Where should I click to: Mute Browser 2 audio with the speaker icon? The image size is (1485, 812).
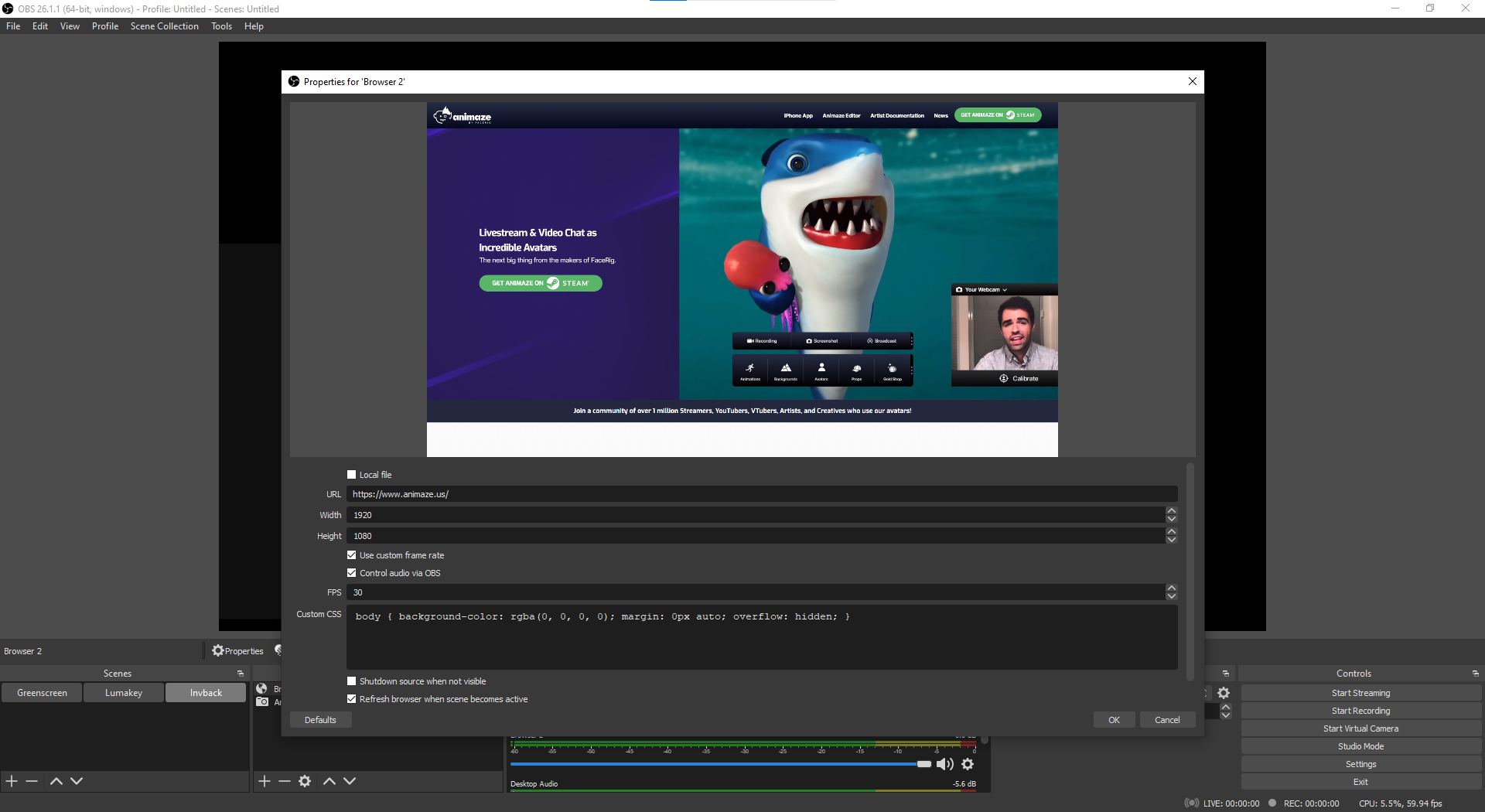945,764
